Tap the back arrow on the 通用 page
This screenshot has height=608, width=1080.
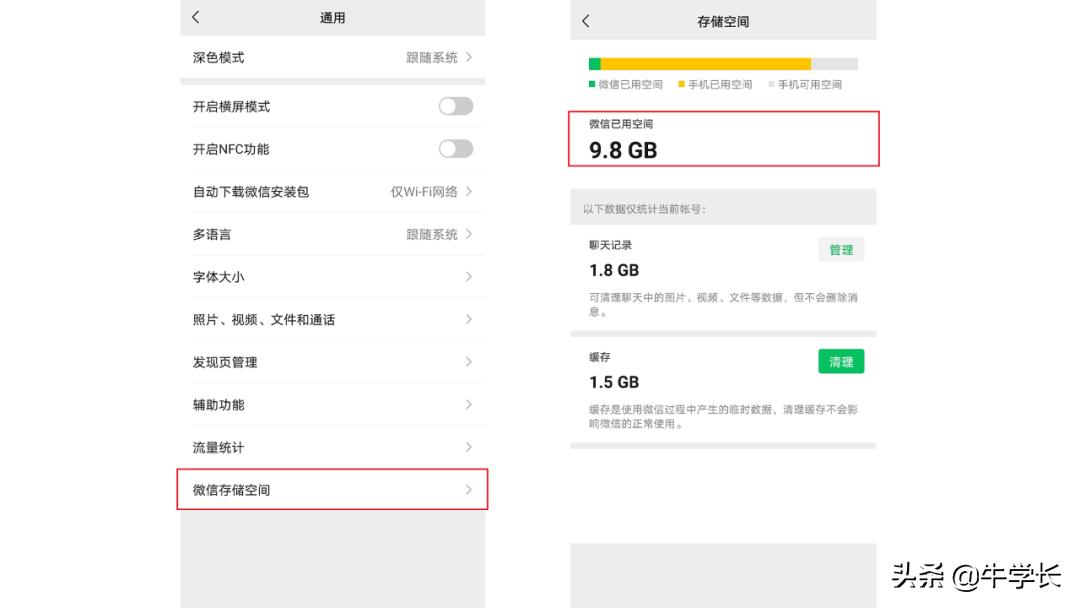click(x=196, y=17)
